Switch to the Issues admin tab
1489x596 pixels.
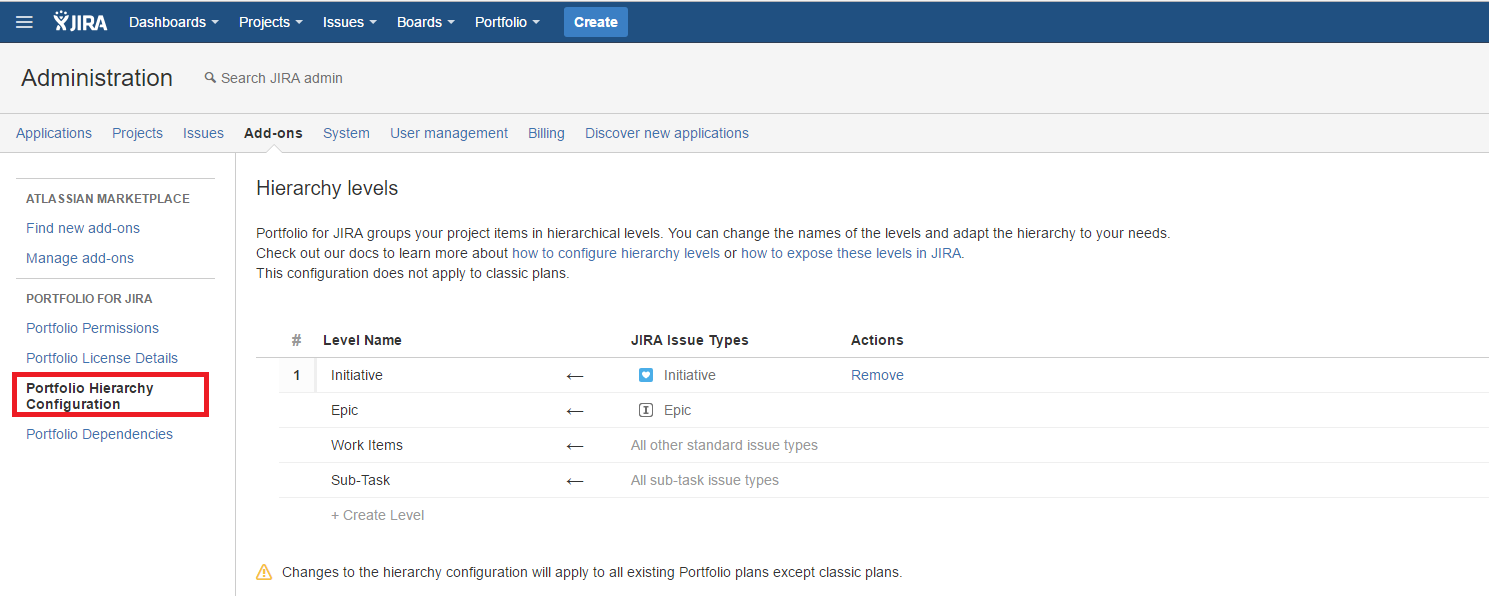pyautogui.click(x=203, y=133)
